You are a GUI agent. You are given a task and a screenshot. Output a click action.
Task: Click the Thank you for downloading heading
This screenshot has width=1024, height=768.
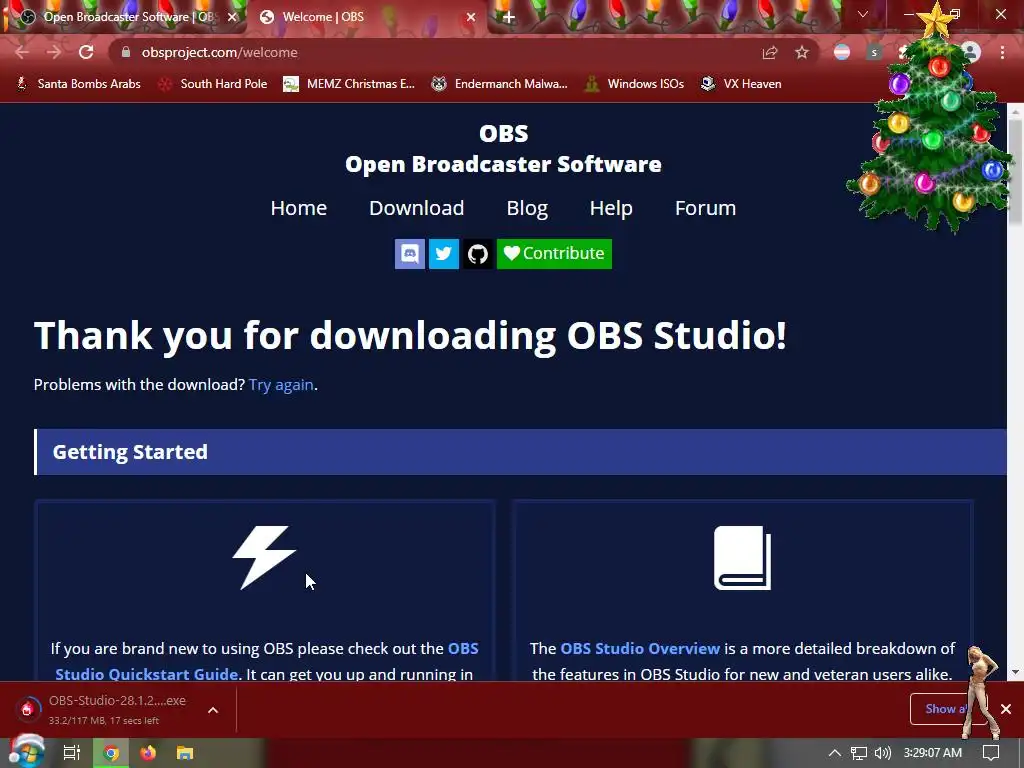410,336
